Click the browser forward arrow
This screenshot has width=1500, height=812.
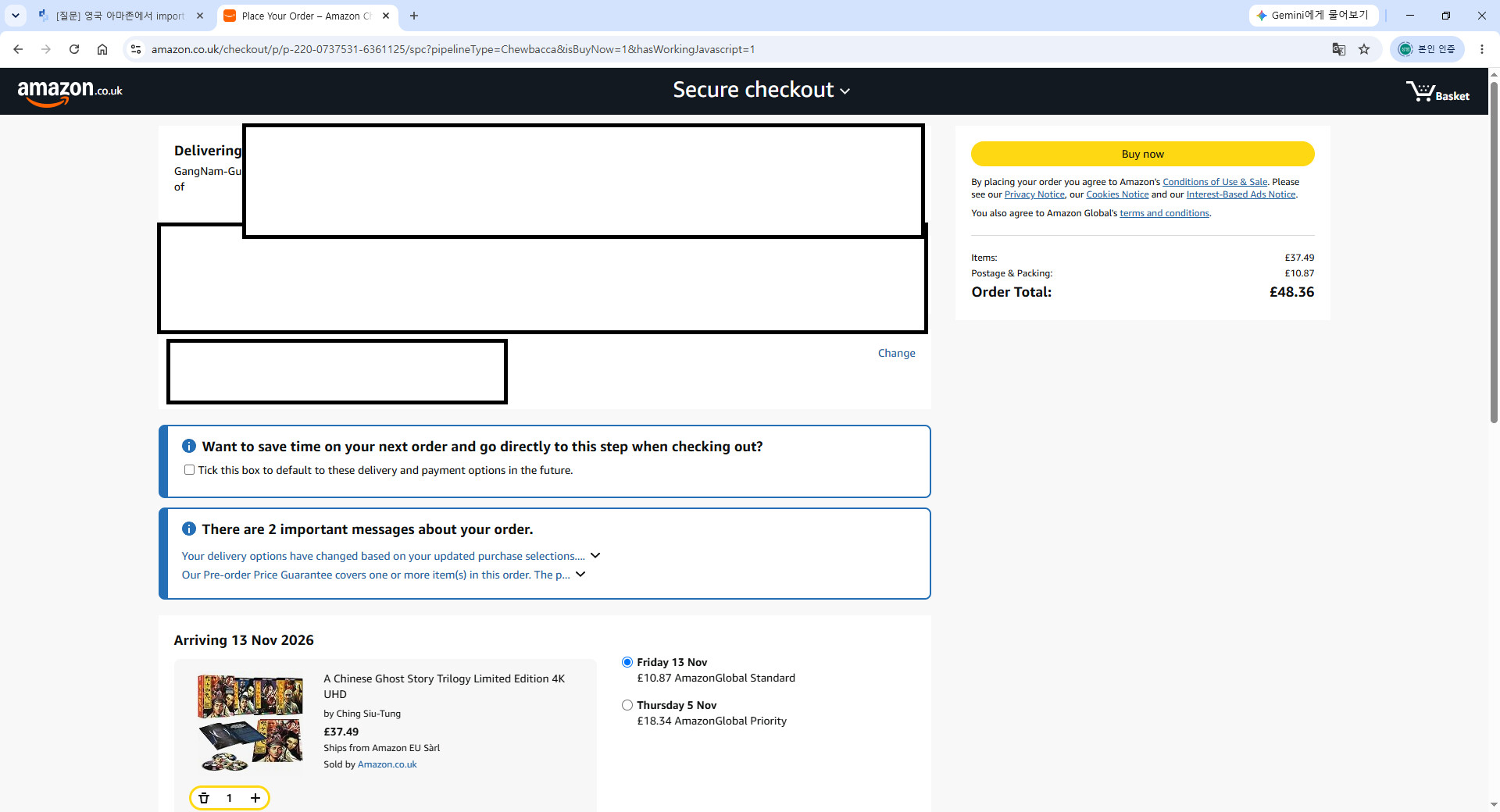tap(46, 49)
